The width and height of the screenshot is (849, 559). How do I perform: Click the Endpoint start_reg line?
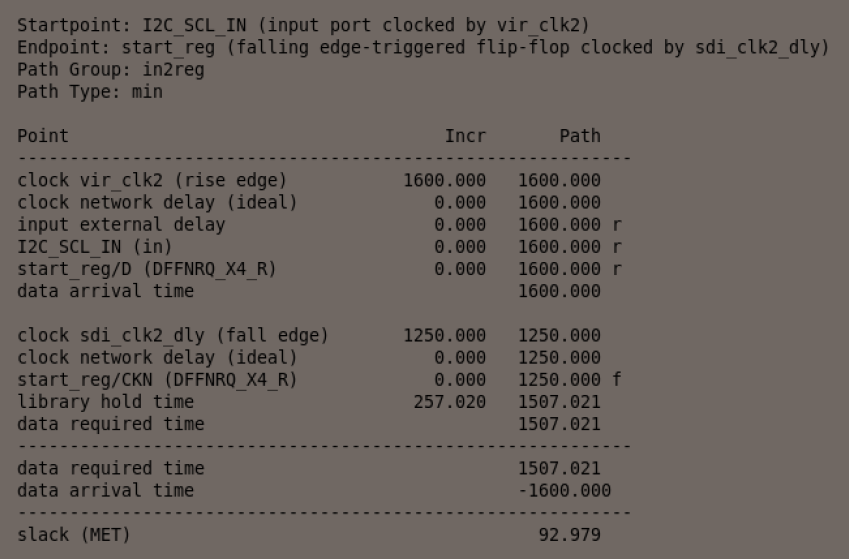(422, 47)
